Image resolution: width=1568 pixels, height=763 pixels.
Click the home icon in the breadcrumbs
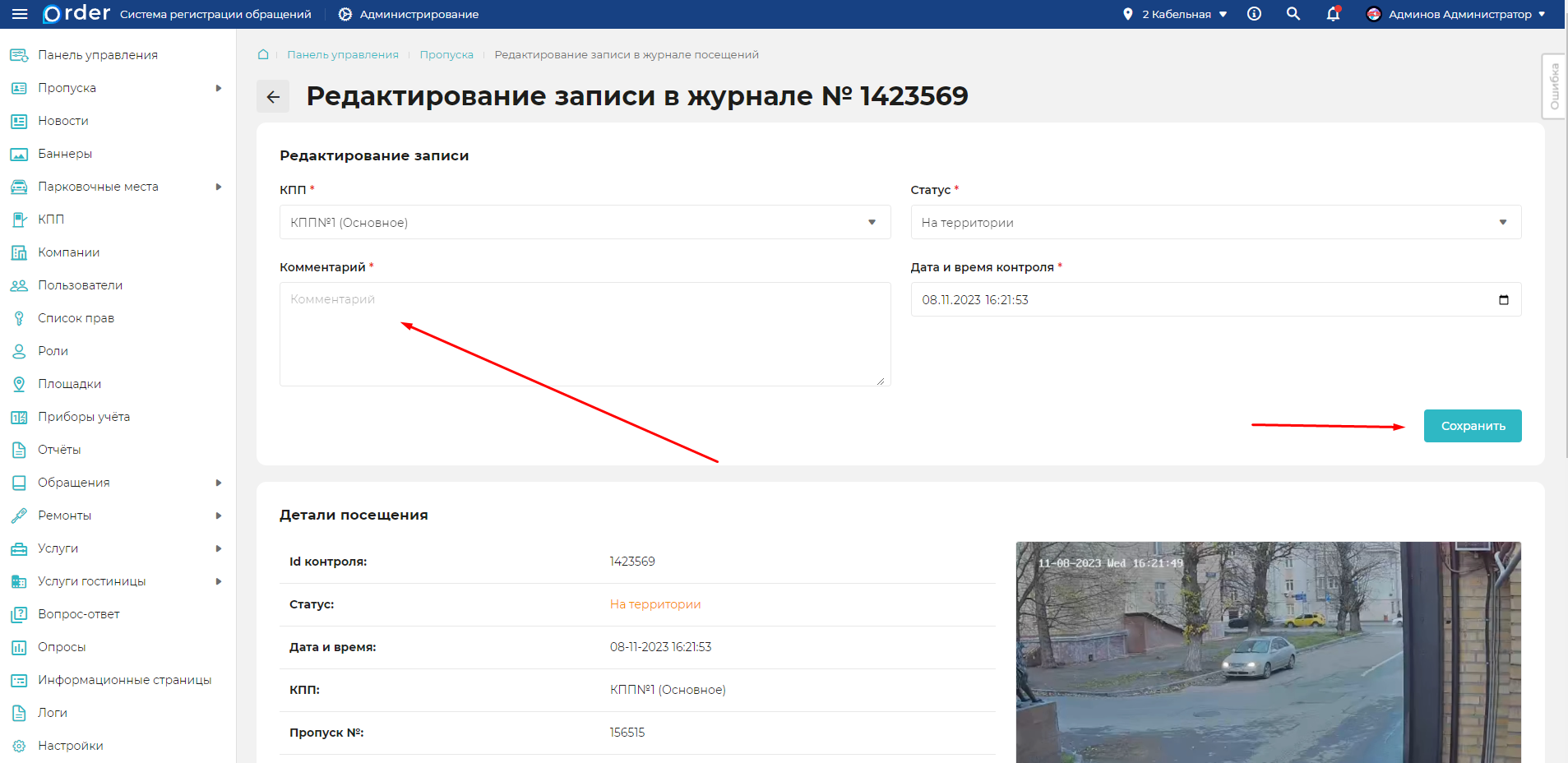pyautogui.click(x=262, y=53)
